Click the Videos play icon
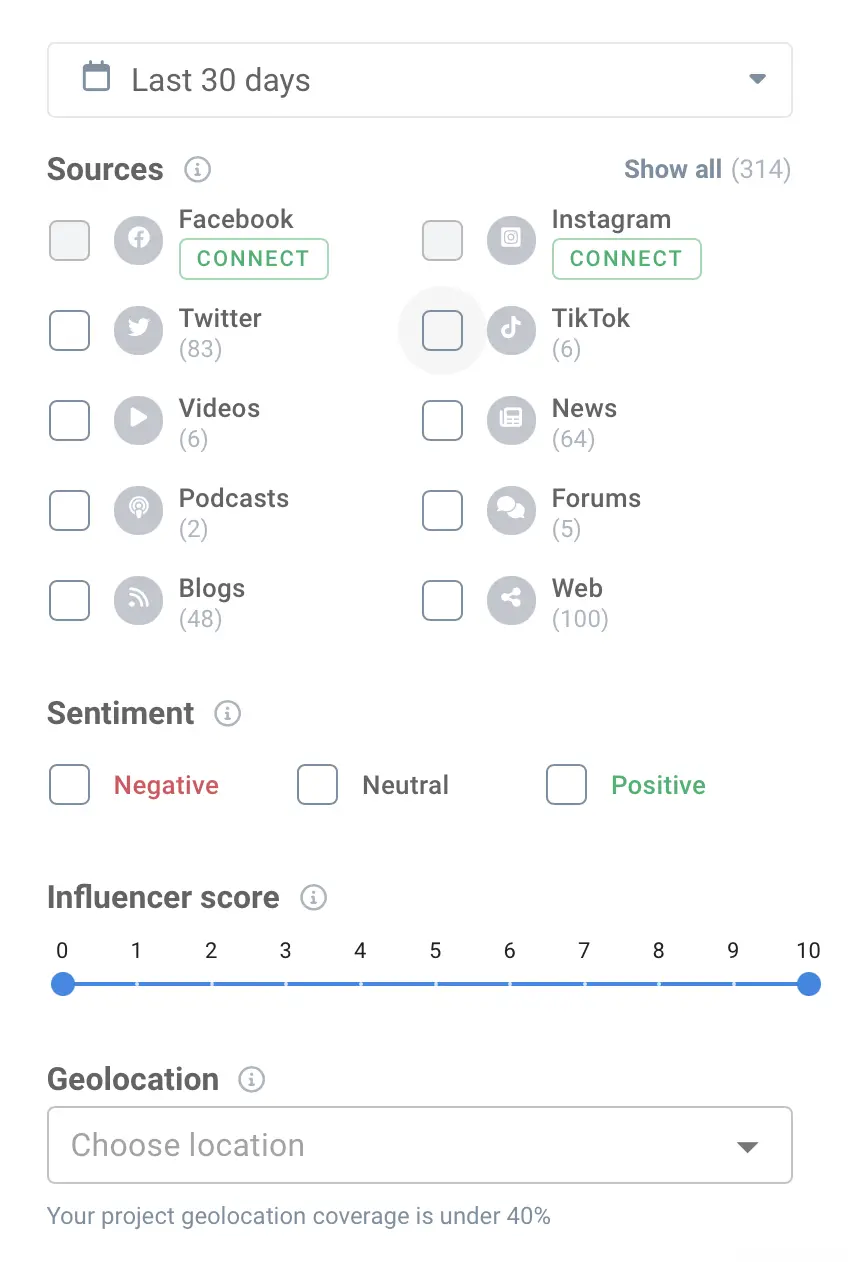Screen dimensions: 848x1262 [138, 421]
